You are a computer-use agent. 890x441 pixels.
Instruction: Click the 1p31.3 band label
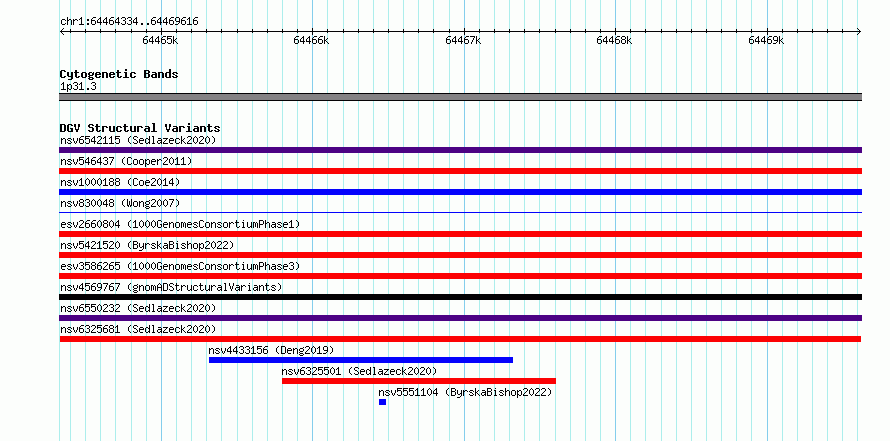pos(78,87)
